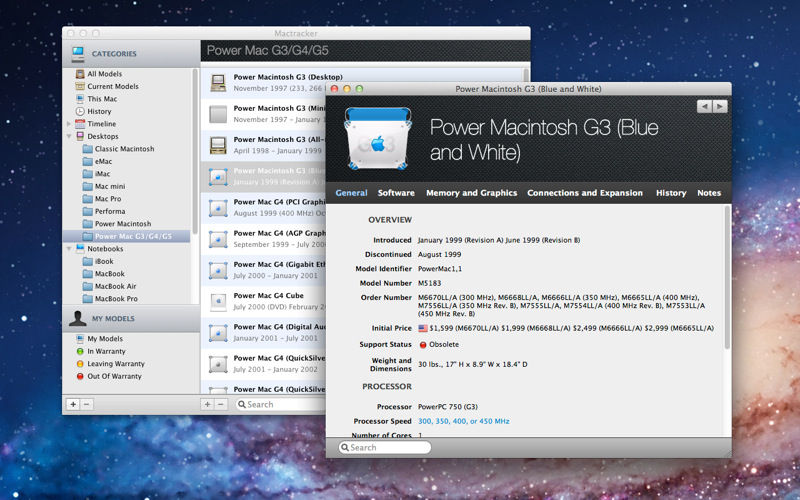Click the Power Mac G4 (AGP Graphics) icon
800x500 pixels.
point(218,239)
